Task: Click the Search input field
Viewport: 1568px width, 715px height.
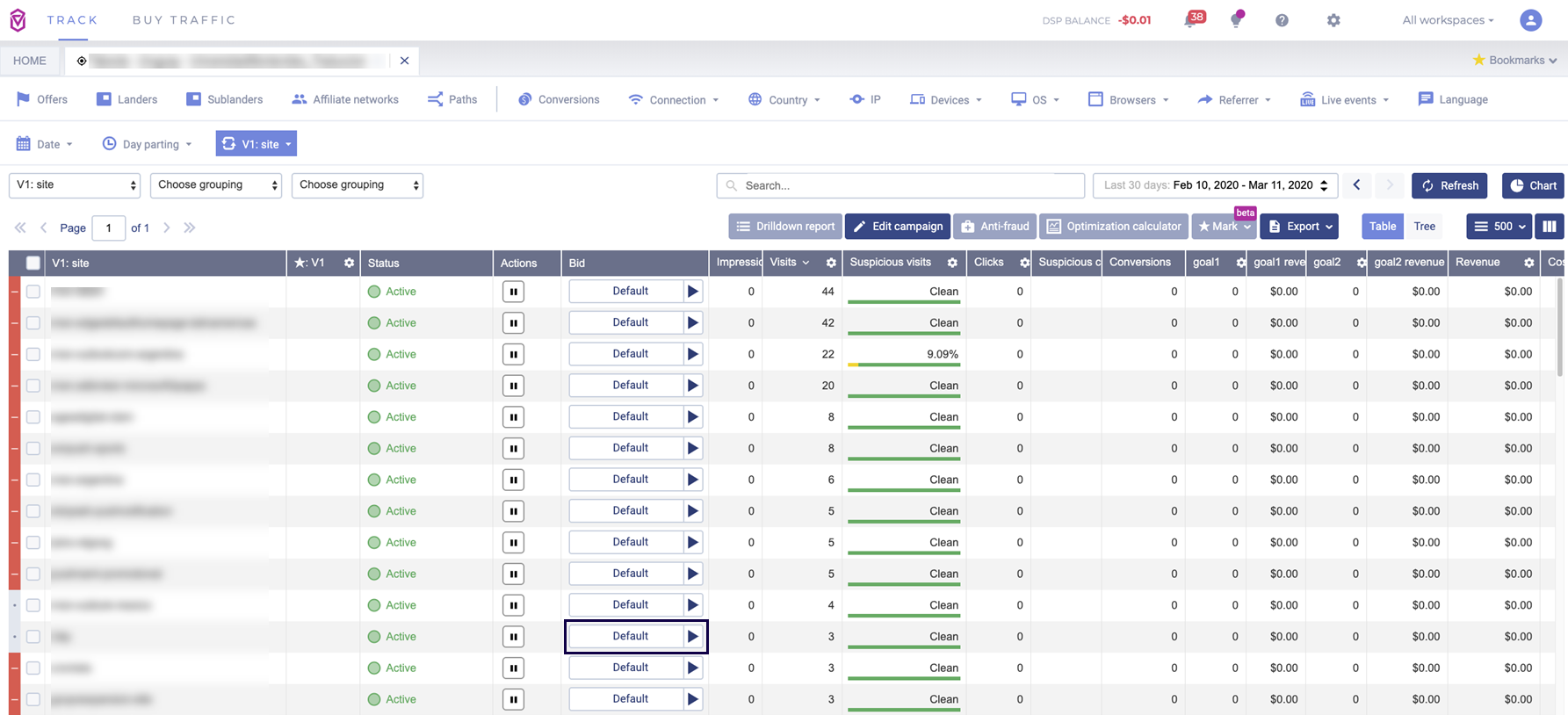Action: [x=900, y=185]
